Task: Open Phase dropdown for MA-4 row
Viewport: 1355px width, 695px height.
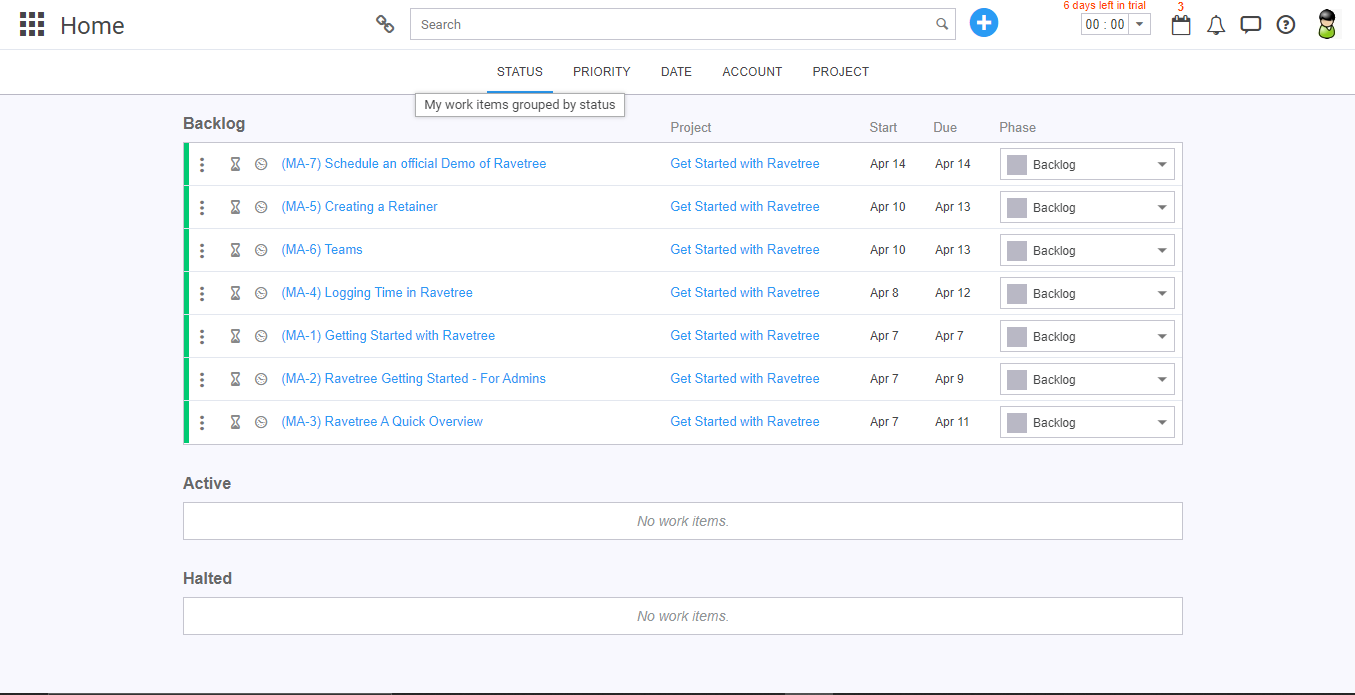Action: (x=1087, y=293)
